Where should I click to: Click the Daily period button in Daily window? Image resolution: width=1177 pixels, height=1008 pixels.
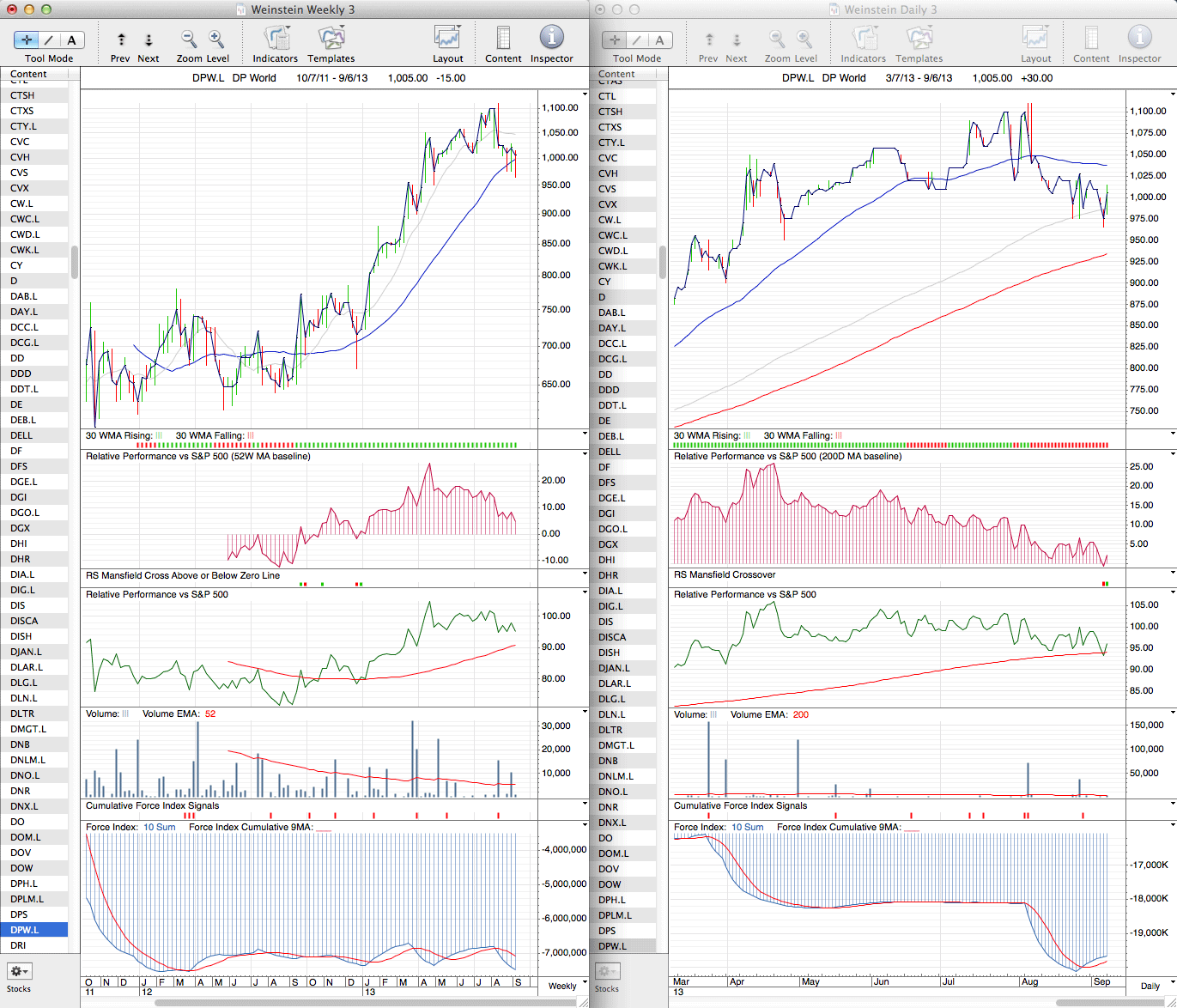coord(1150,986)
